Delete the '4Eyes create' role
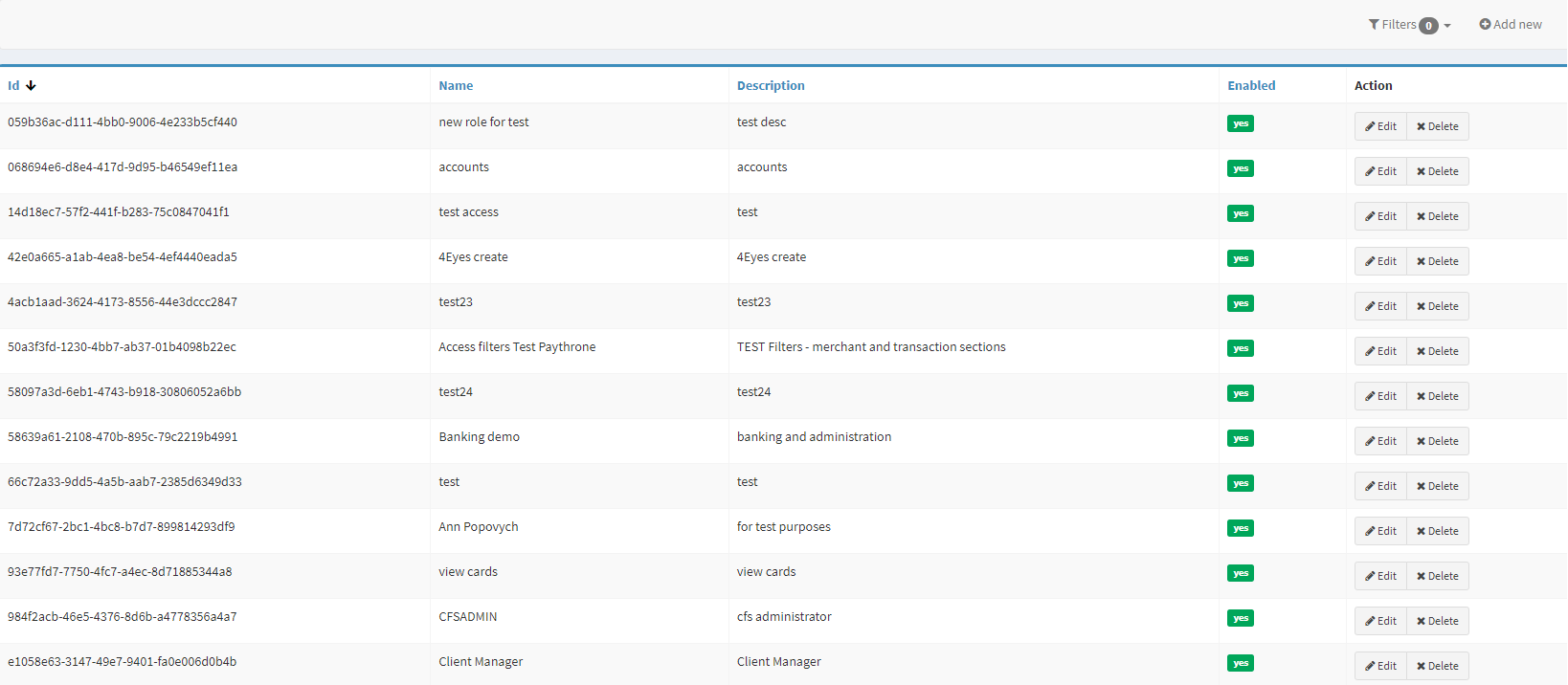Image resolution: width=1568 pixels, height=685 pixels. coord(1438,261)
